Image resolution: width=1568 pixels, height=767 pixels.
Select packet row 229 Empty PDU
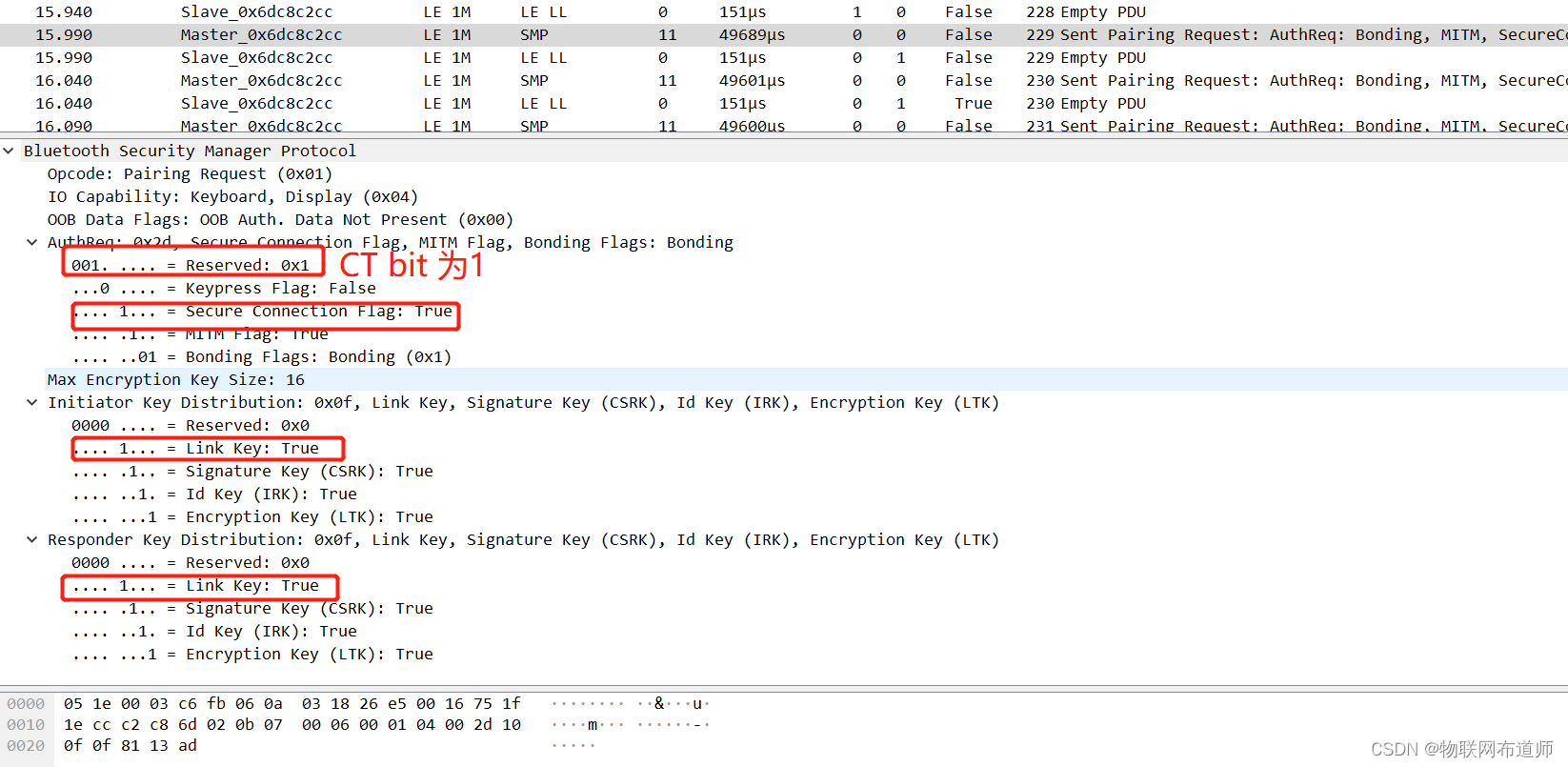point(784,57)
